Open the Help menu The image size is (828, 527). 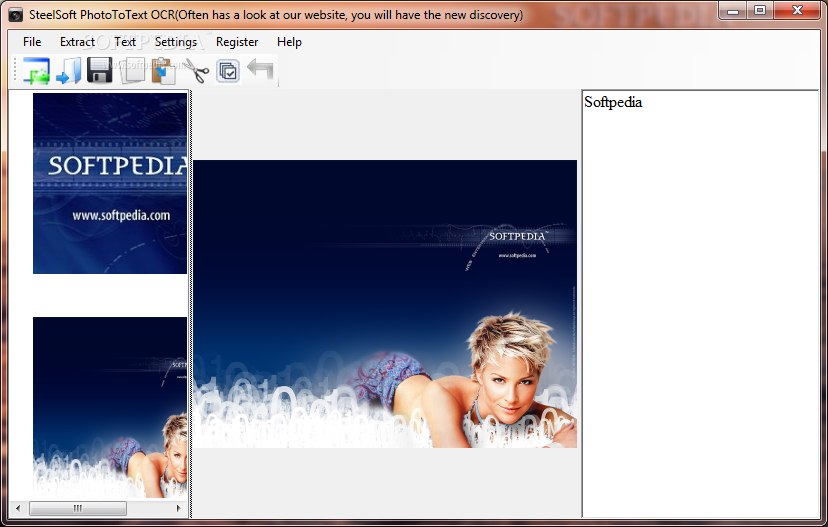[289, 42]
